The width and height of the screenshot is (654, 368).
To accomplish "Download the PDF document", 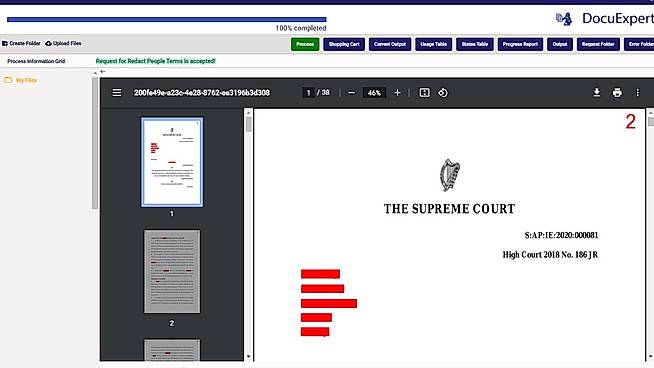I will pos(597,92).
